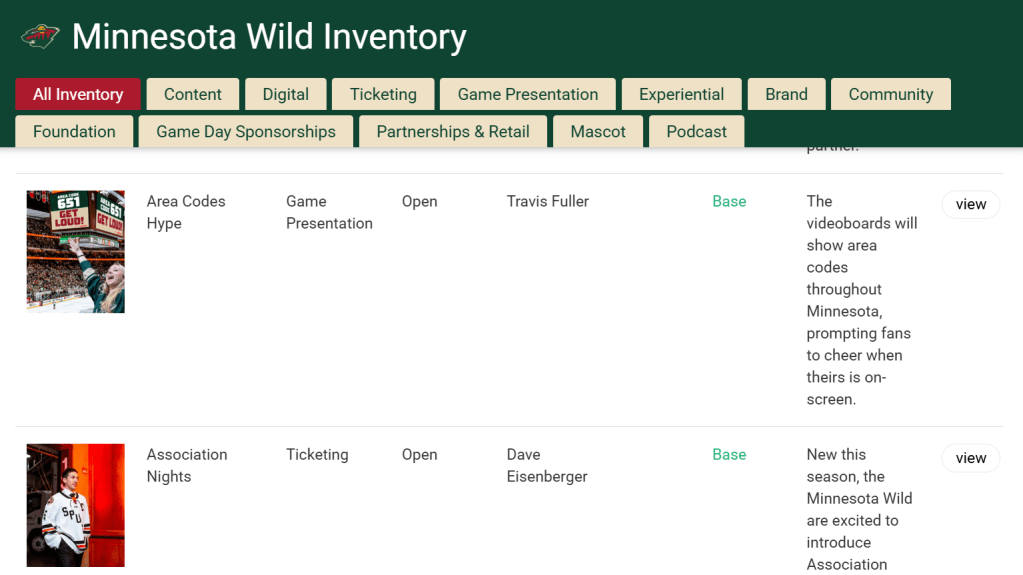Select the Game Presentation tab
This screenshot has width=1023, height=575.
click(x=527, y=94)
